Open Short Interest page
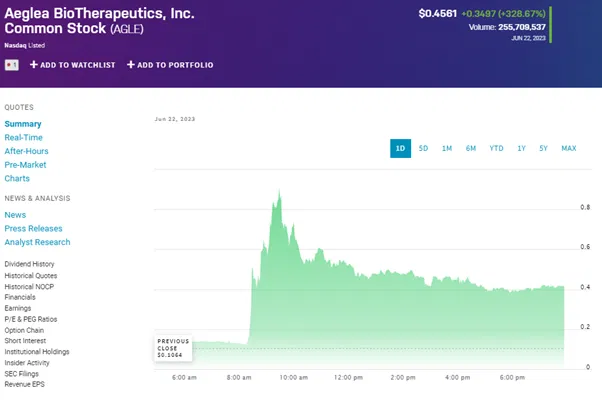This screenshot has width=602, height=401. coord(25,341)
